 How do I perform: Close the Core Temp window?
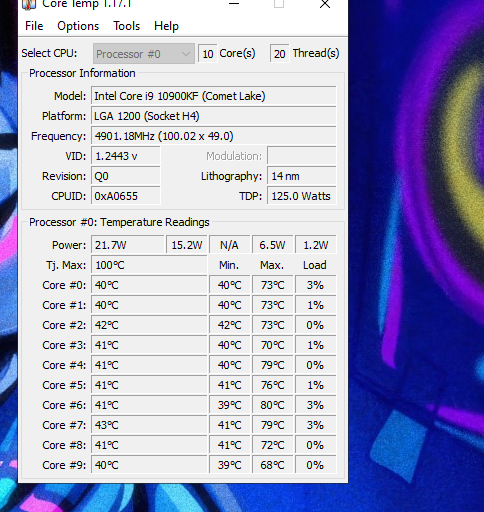(325, 4)
